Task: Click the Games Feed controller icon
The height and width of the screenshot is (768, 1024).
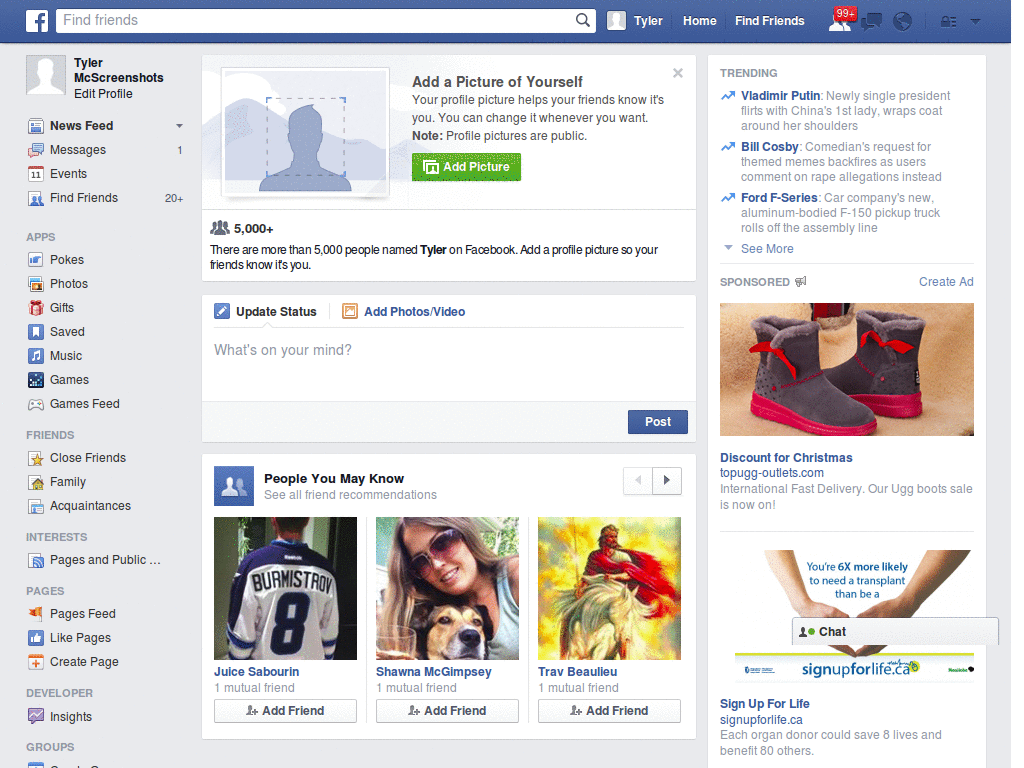Action: 35,404
